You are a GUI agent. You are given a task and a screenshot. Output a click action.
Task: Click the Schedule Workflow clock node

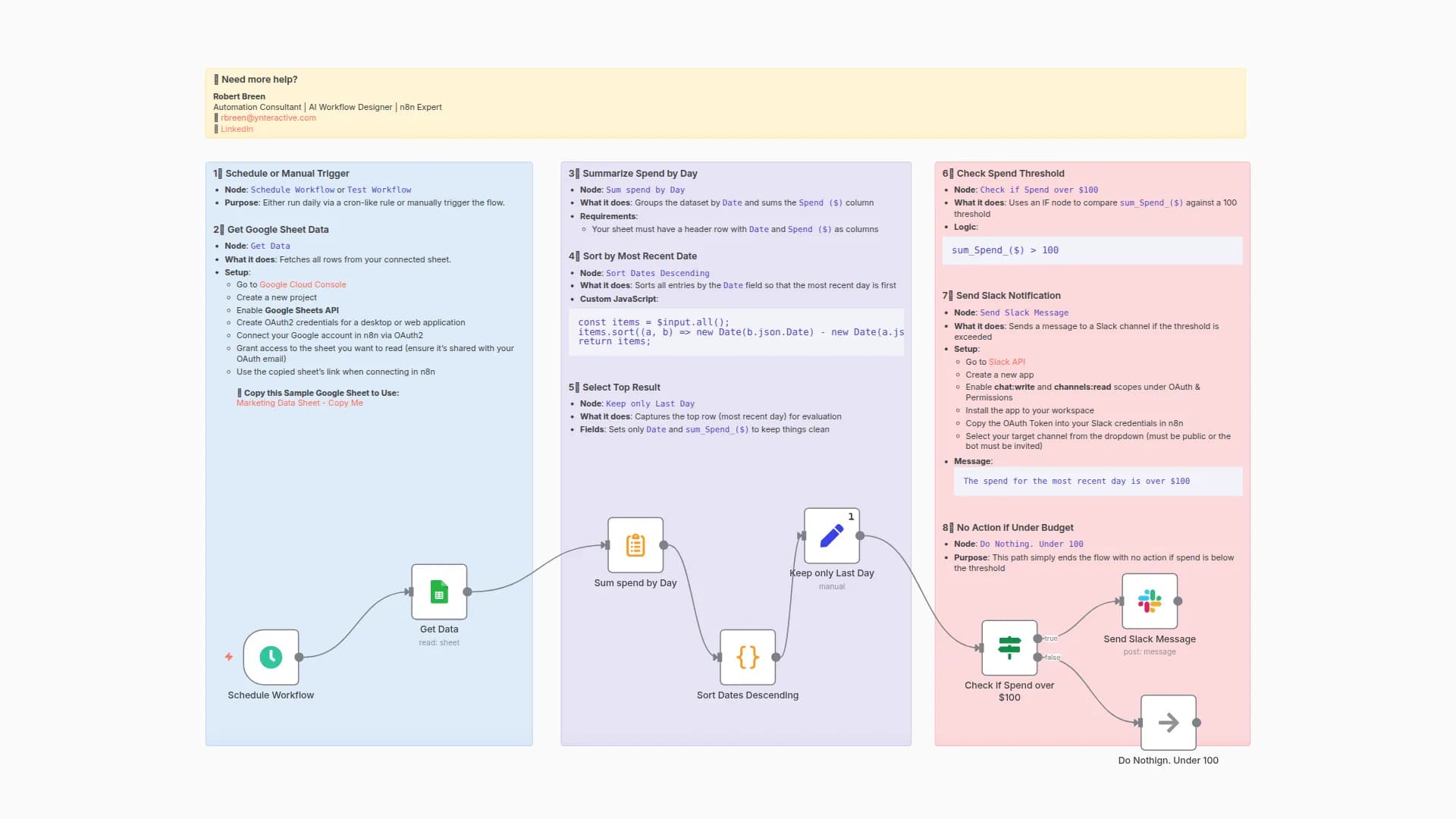pyautogui.click(x=271, y=657)
